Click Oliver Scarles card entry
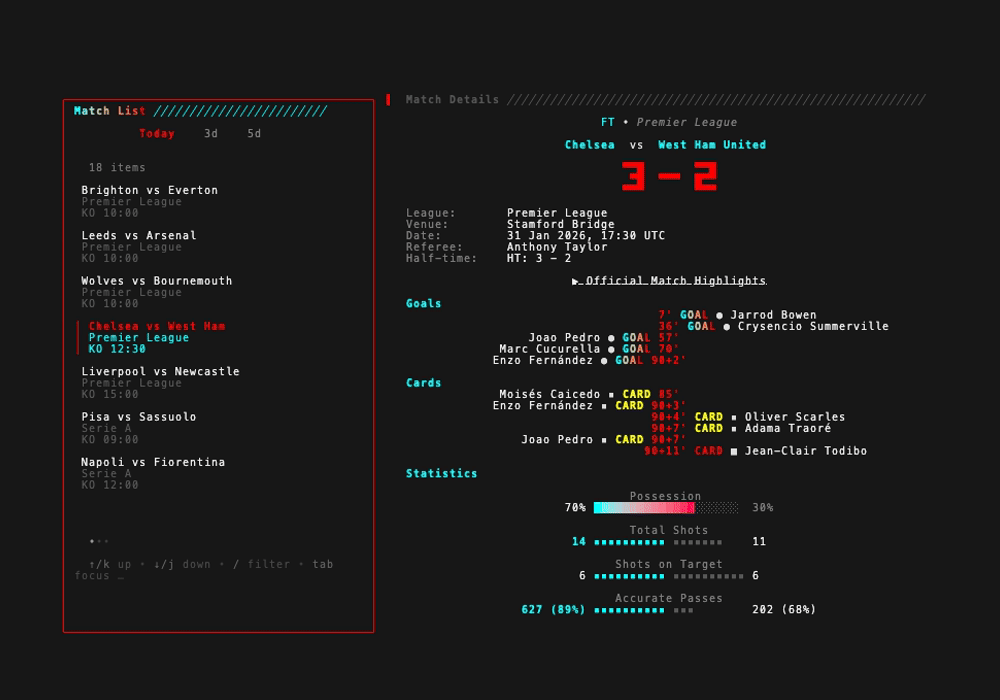The height and width of the screenshot is (700, 1000). [x=748, y=417]
